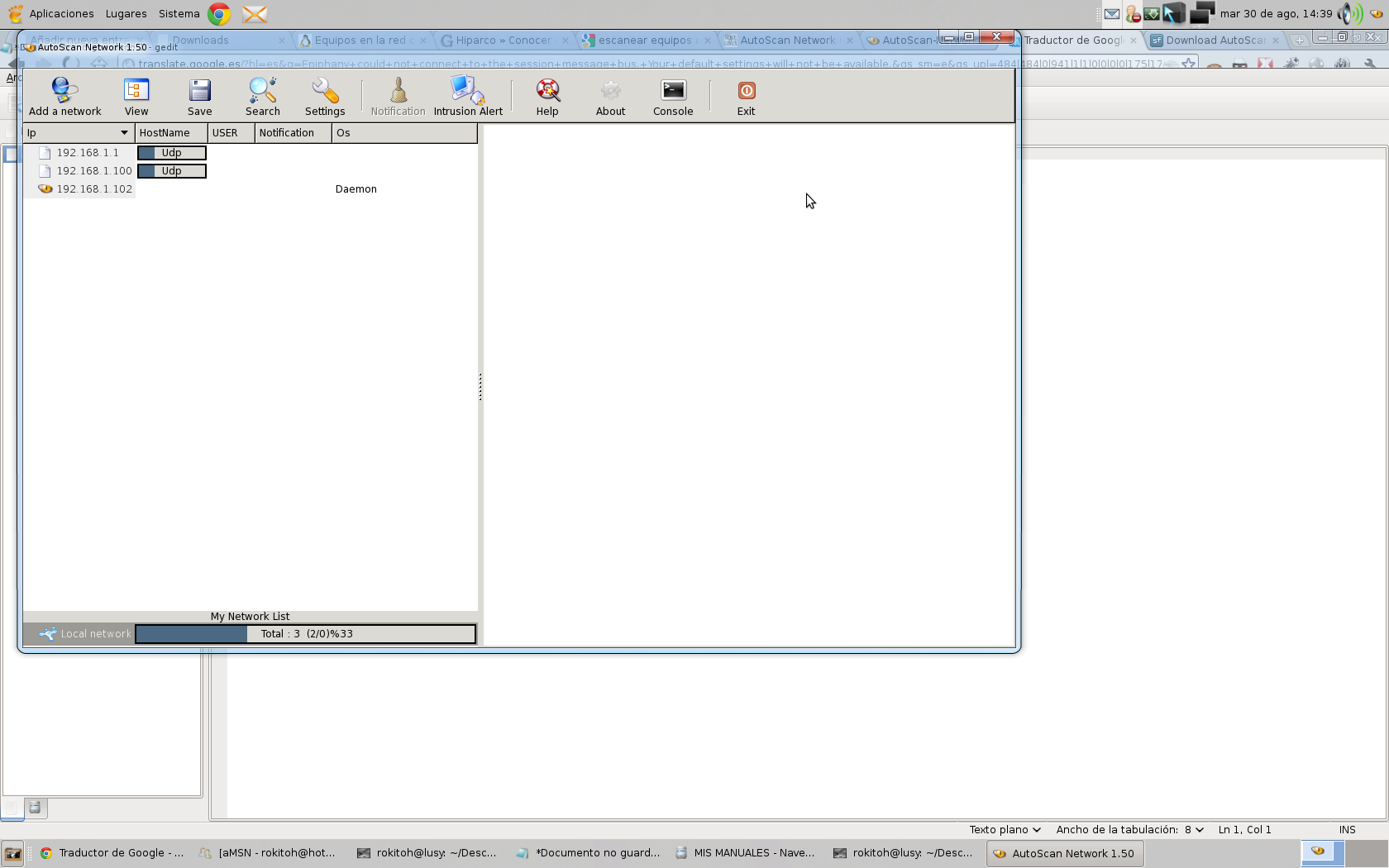This screenshot has width=1389, height=868.
Task: Open a new browser tab with plus button
Action: pos(1300,41)
